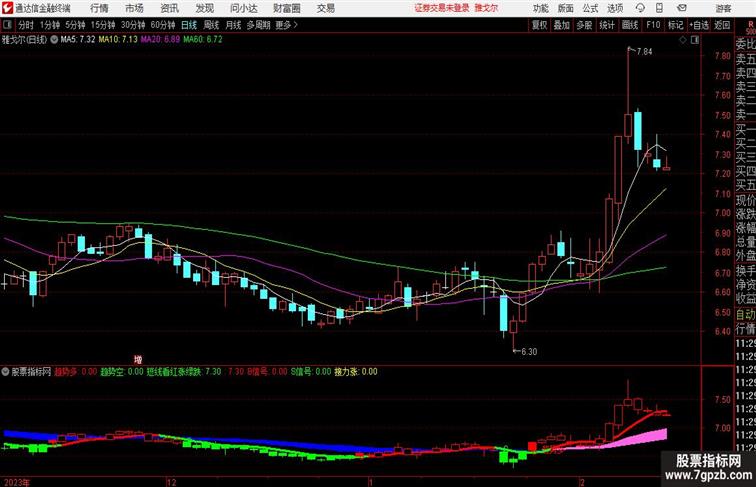This screenshot has width=756, height=487.
Task: Toggle the side panel icon at chart top-right
Action: 695,40
